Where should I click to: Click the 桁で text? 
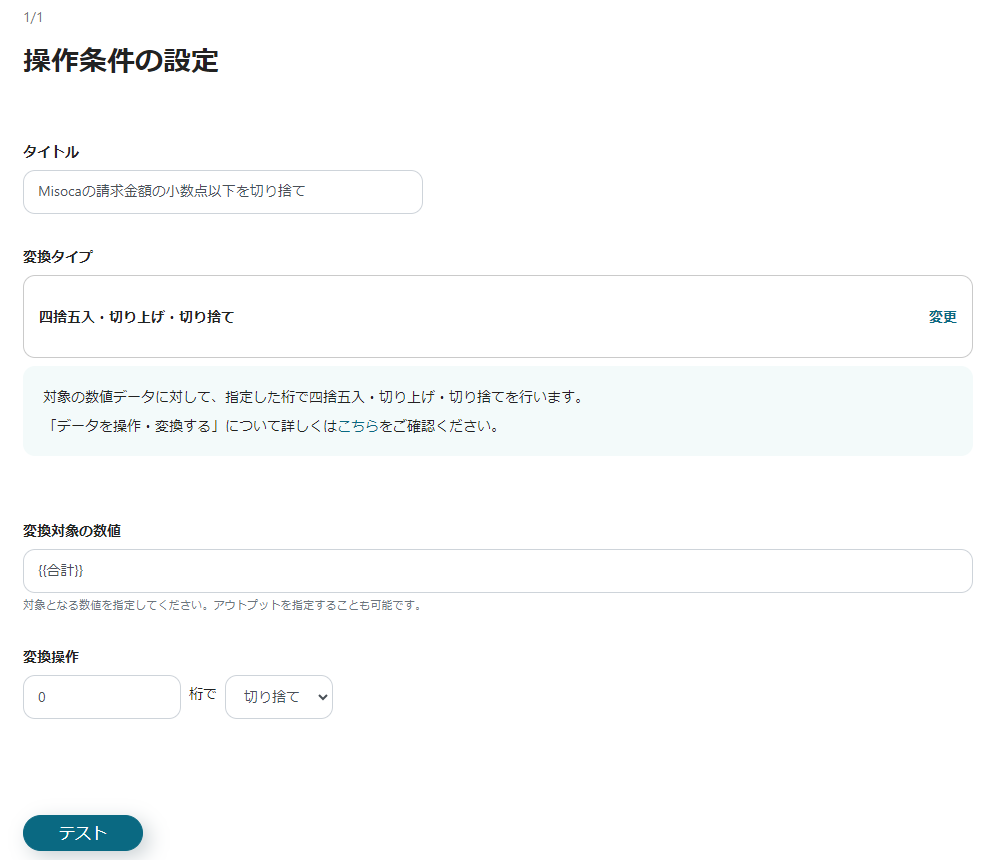[x=203, y=694]
